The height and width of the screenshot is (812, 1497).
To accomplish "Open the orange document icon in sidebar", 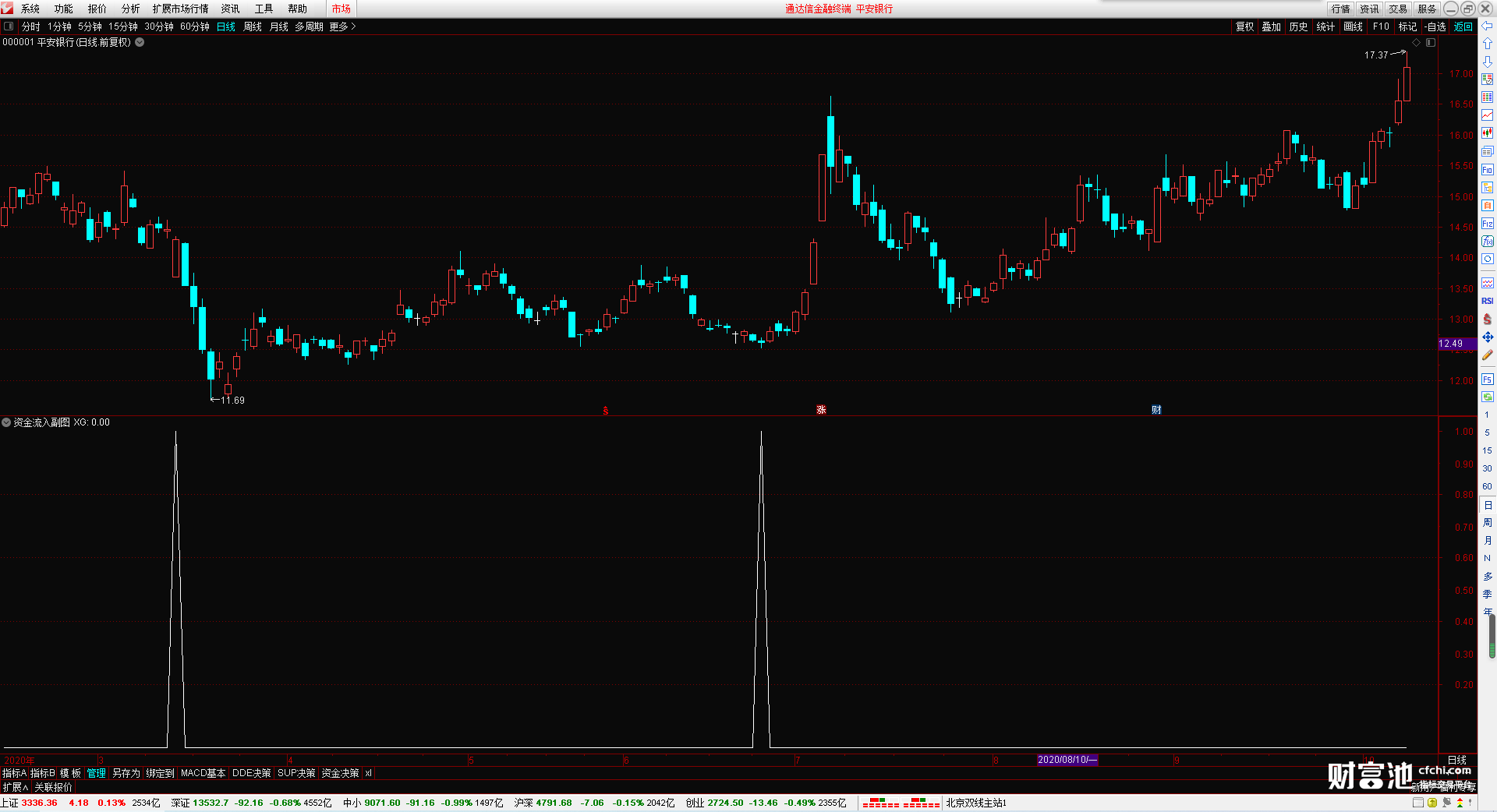I will [1487, 206].
